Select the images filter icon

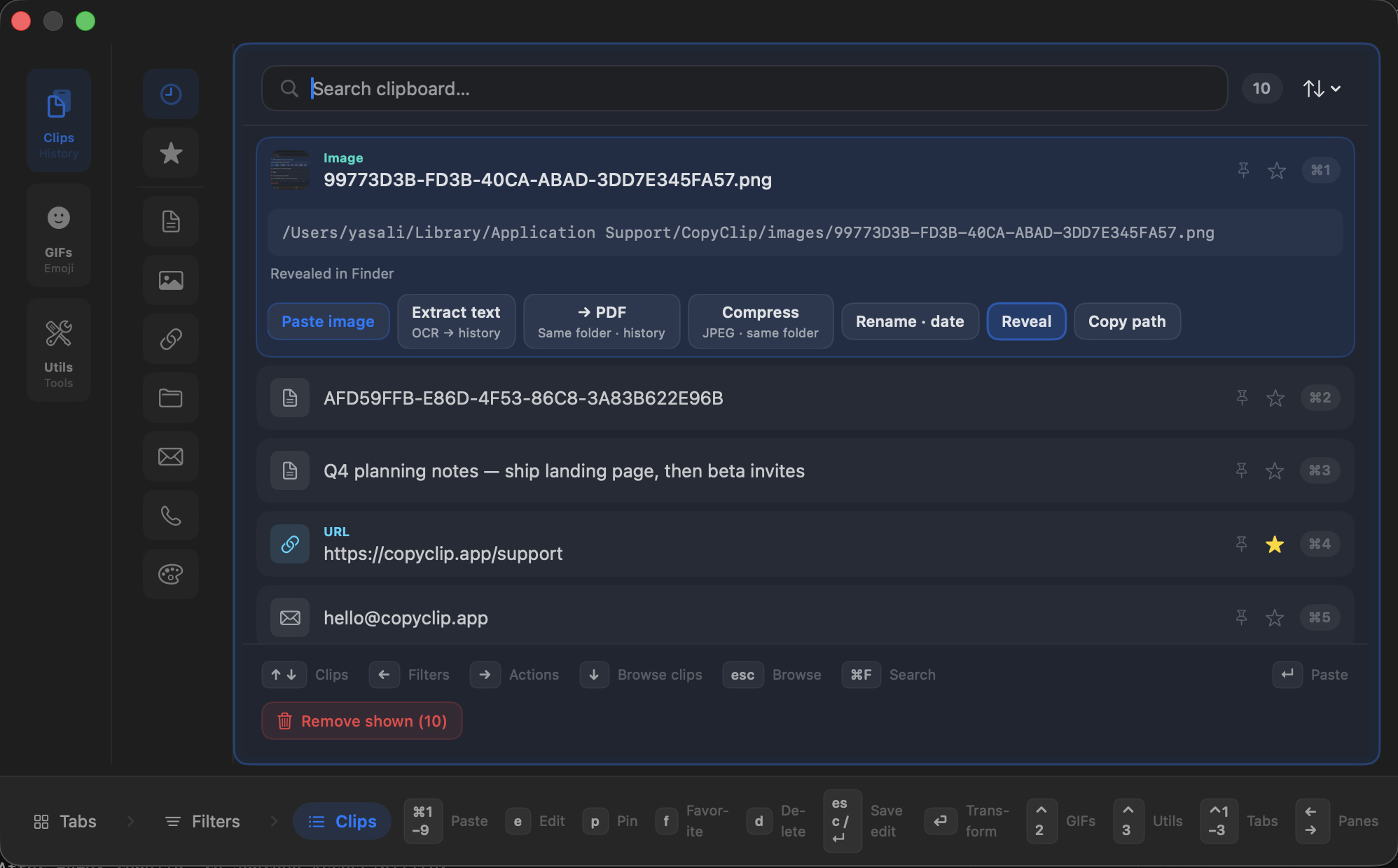point(171,281)
